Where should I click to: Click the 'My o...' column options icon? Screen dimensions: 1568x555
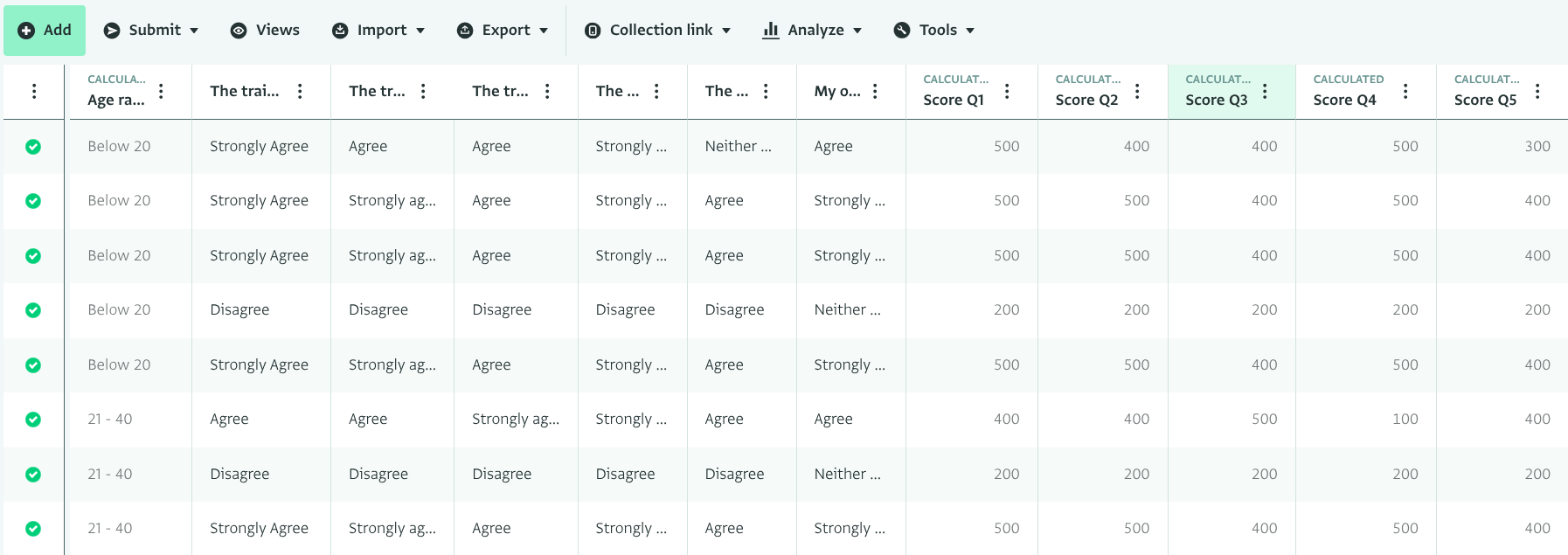tap(875, 91)
